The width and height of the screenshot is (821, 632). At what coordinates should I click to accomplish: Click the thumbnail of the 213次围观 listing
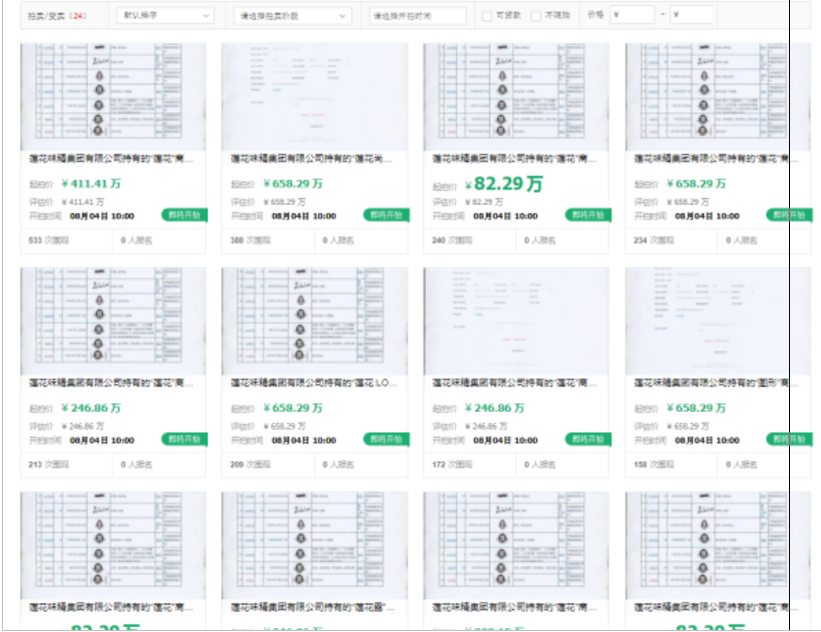pyautogui.click(x=112, y=321)
